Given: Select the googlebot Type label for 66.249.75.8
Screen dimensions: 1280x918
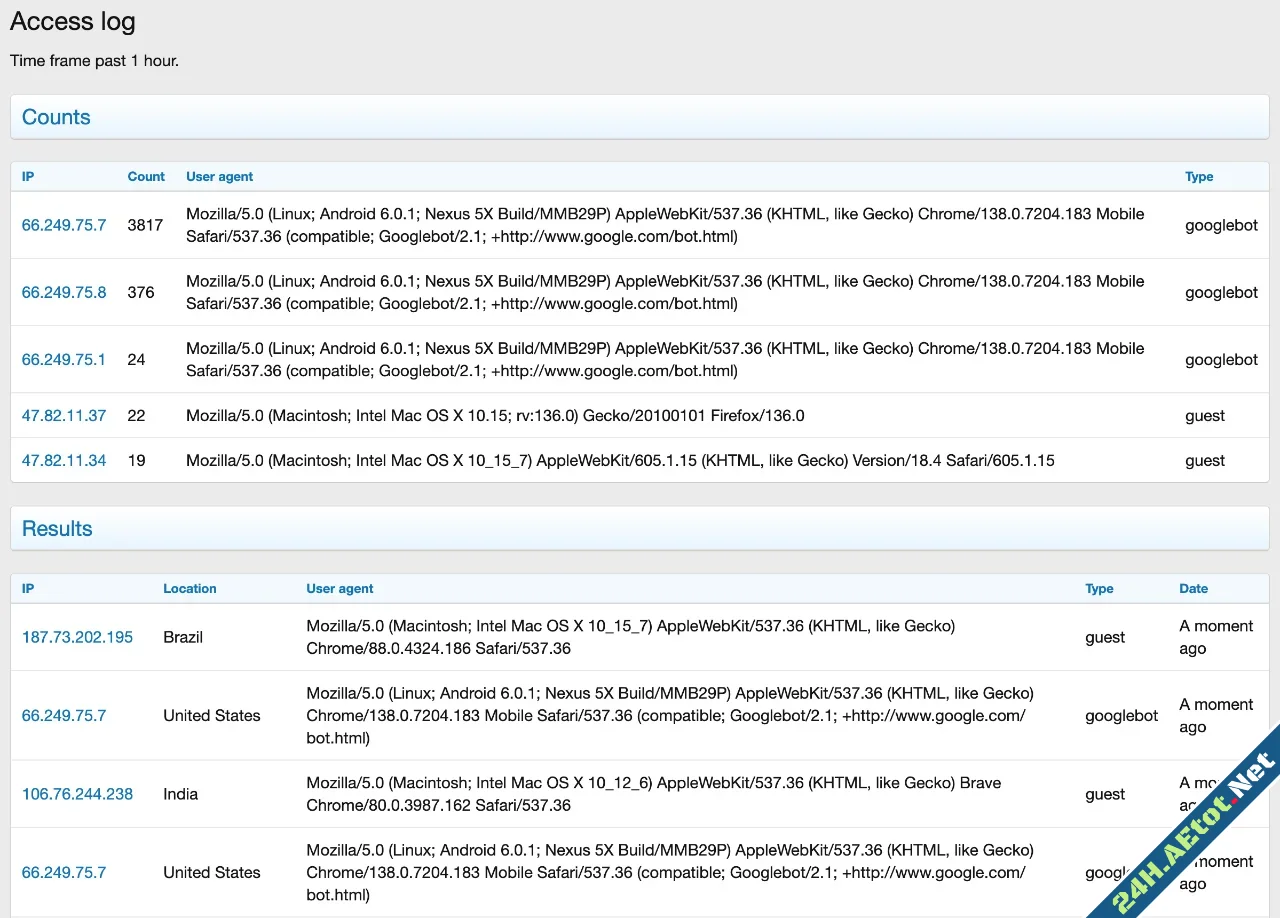Looking at the screenshot, I should 1221,292.
